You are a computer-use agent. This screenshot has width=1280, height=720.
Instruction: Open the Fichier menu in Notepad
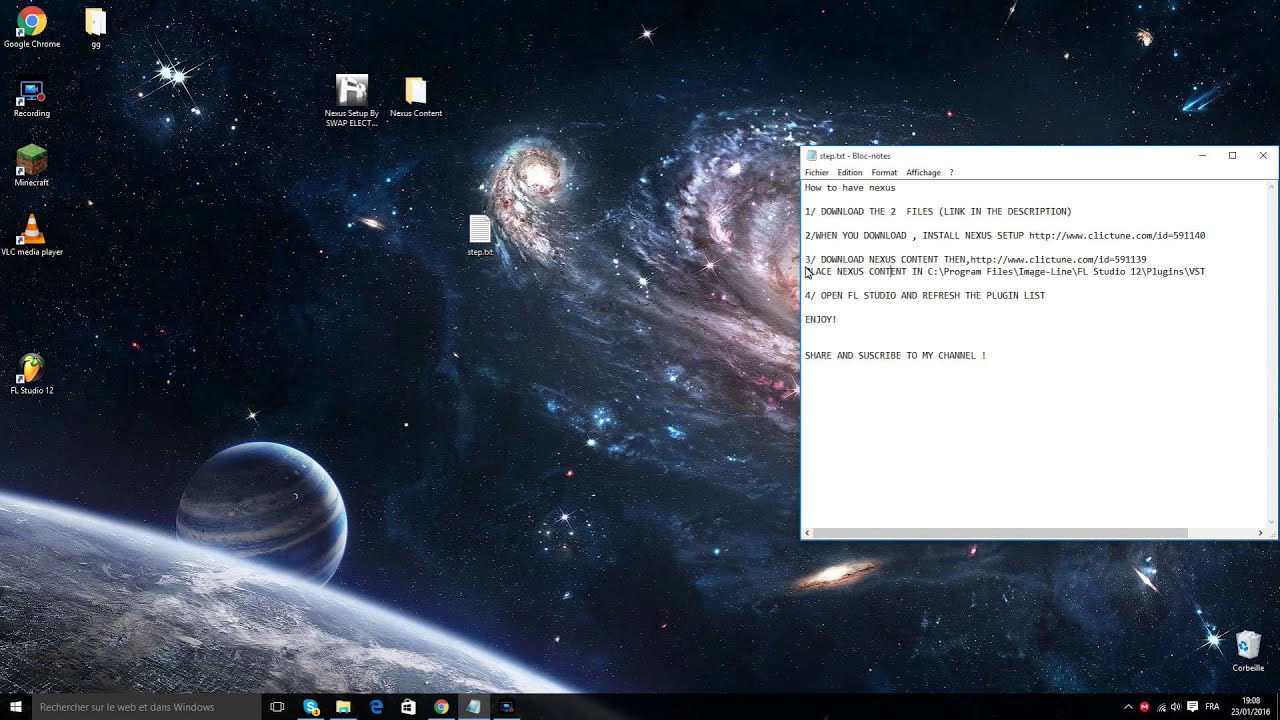coord(816,173)
